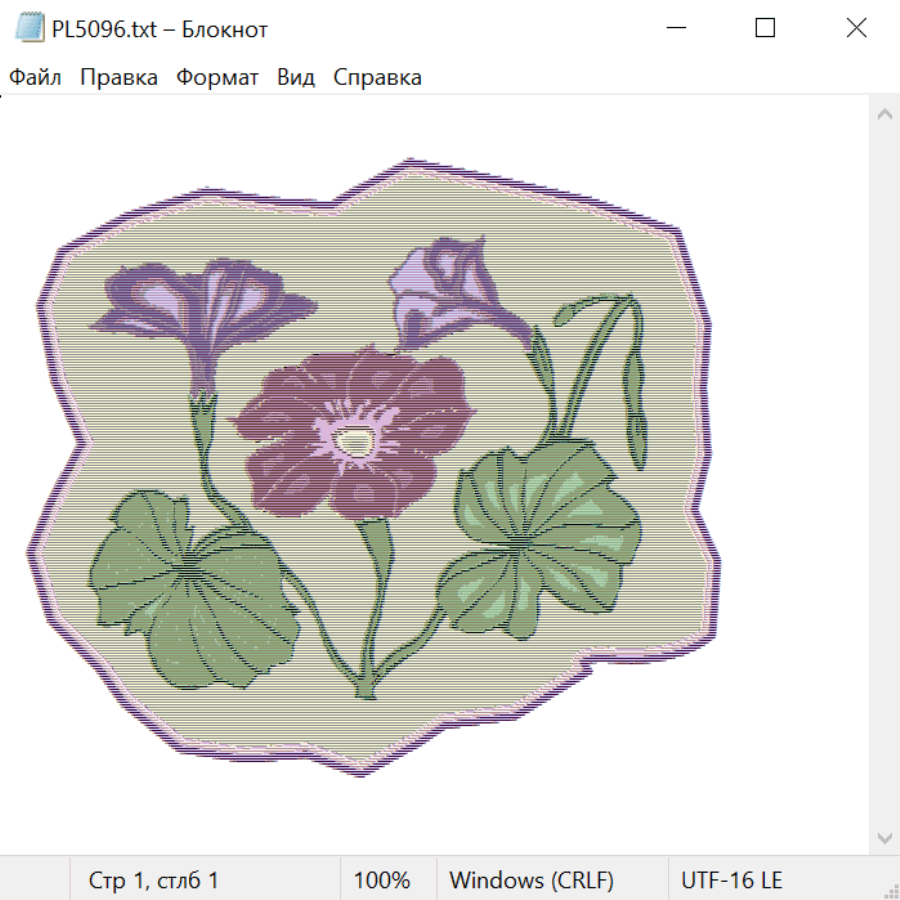Click the PL5096.txt title bar text
The height and width of the screenshot is (900, 900).
pyautogui.click(x=160, y=29)
